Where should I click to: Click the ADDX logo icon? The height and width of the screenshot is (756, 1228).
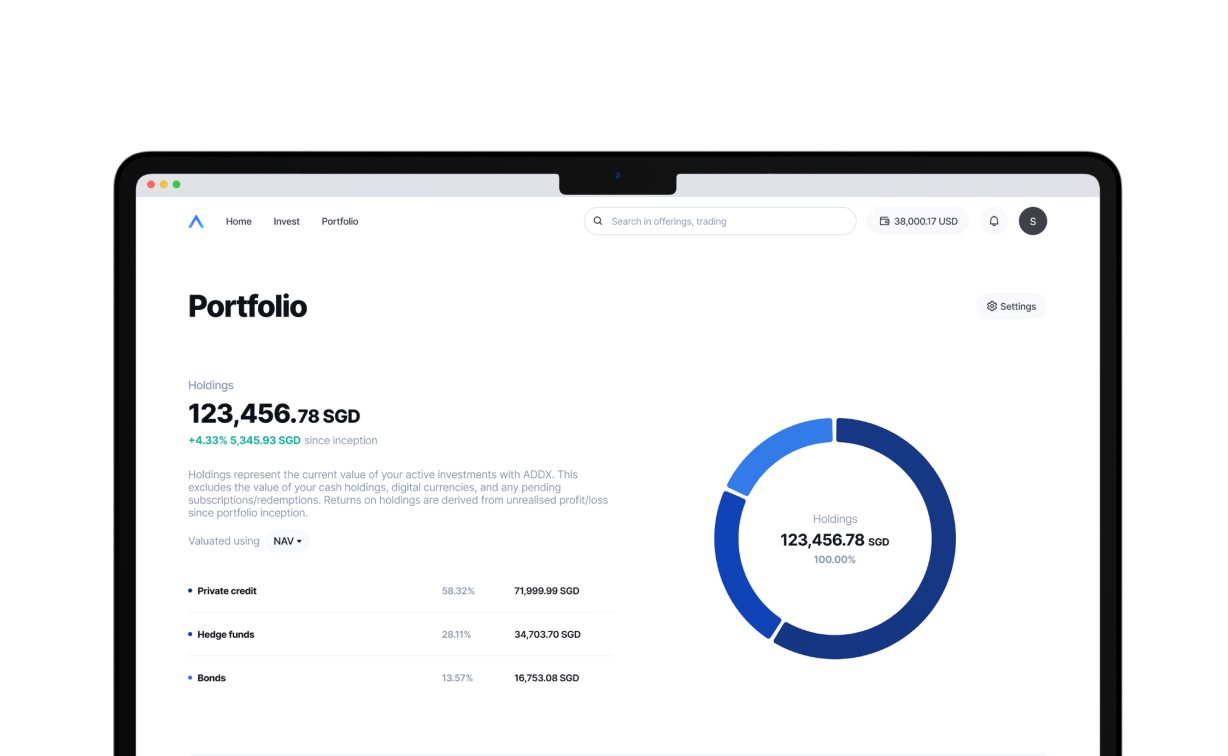(196, 221)
